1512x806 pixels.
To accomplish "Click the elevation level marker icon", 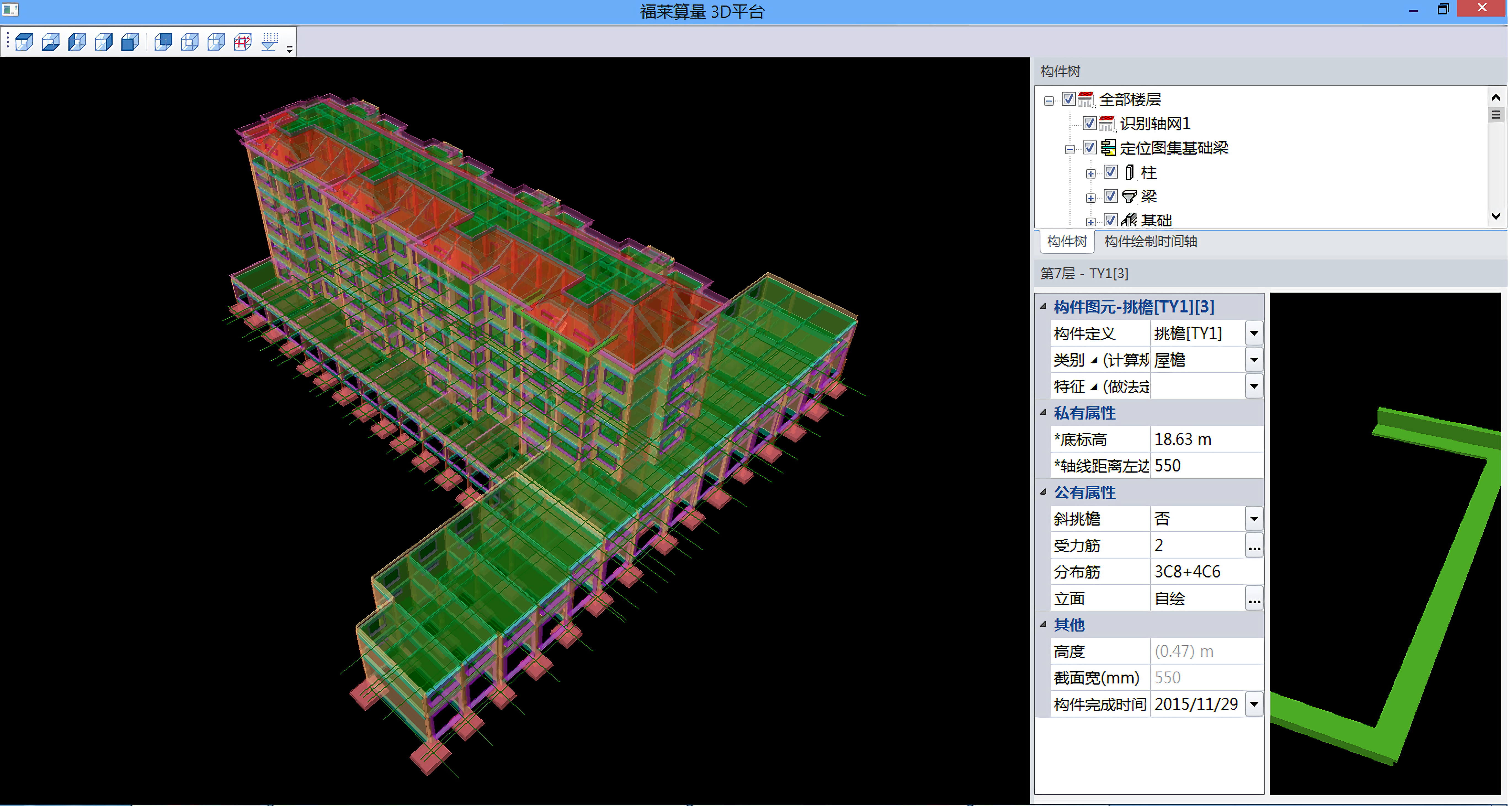I will 269,42.
